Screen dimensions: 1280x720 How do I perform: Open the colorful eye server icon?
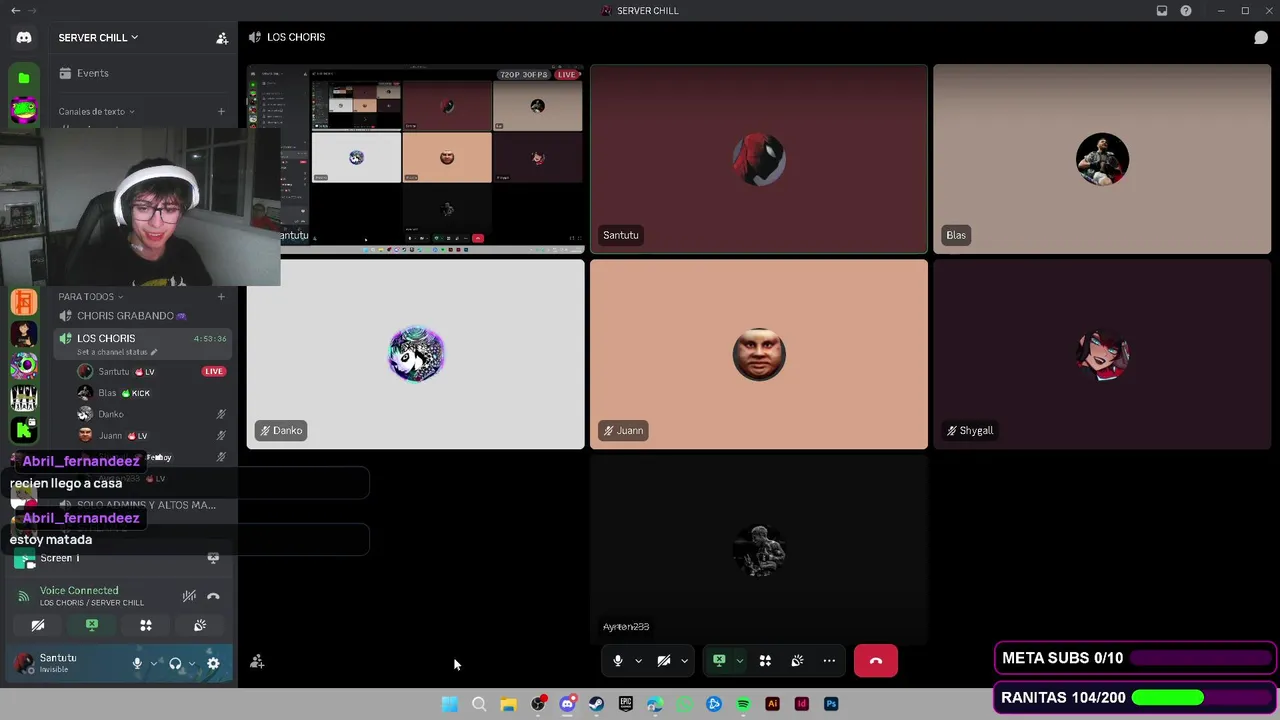click(24, 366)
